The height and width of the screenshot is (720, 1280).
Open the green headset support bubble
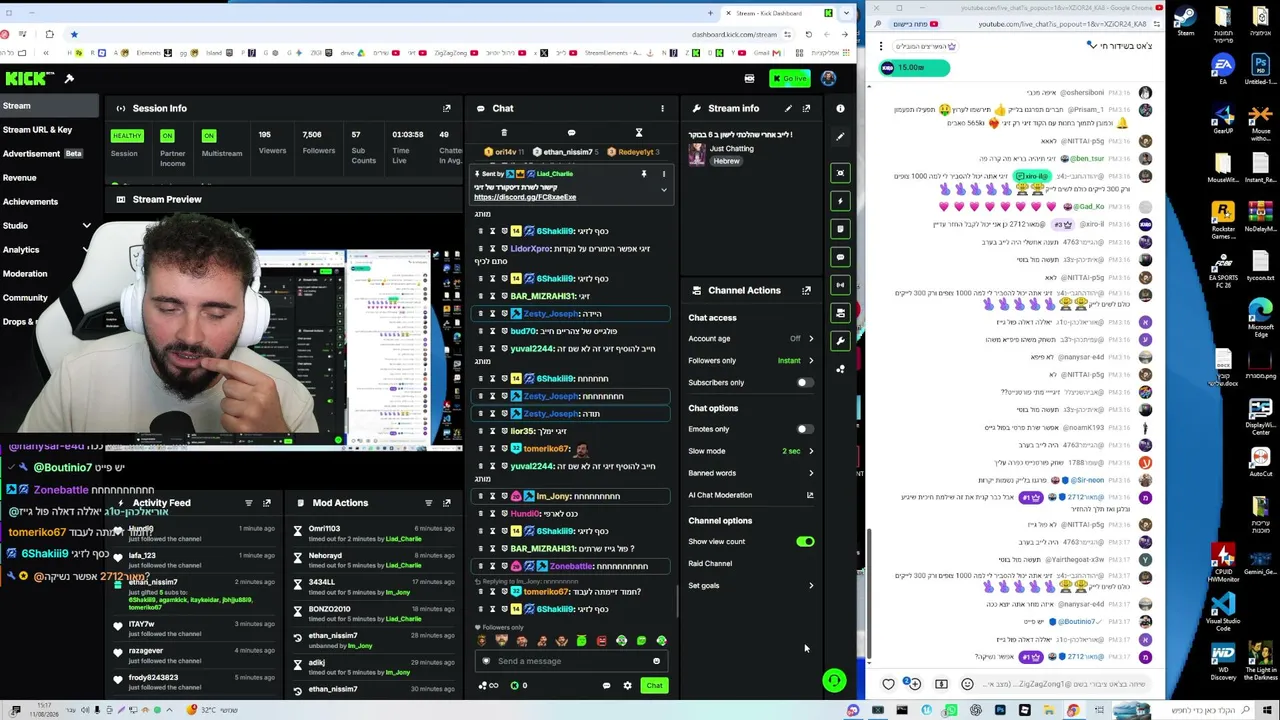(833, 681)
